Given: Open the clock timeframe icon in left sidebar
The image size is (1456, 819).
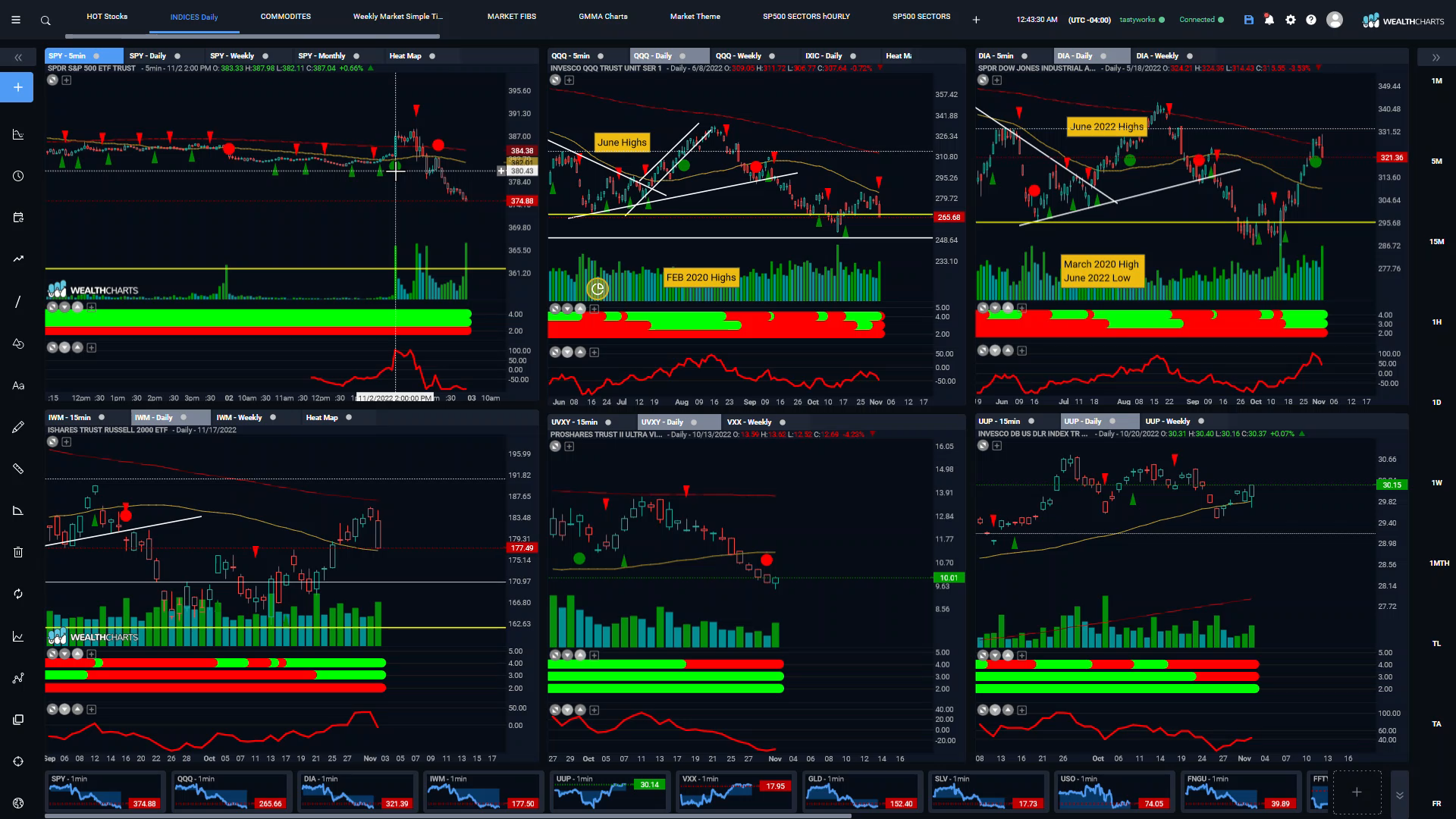Looking at the screenshot, I should tap(18, 176).
